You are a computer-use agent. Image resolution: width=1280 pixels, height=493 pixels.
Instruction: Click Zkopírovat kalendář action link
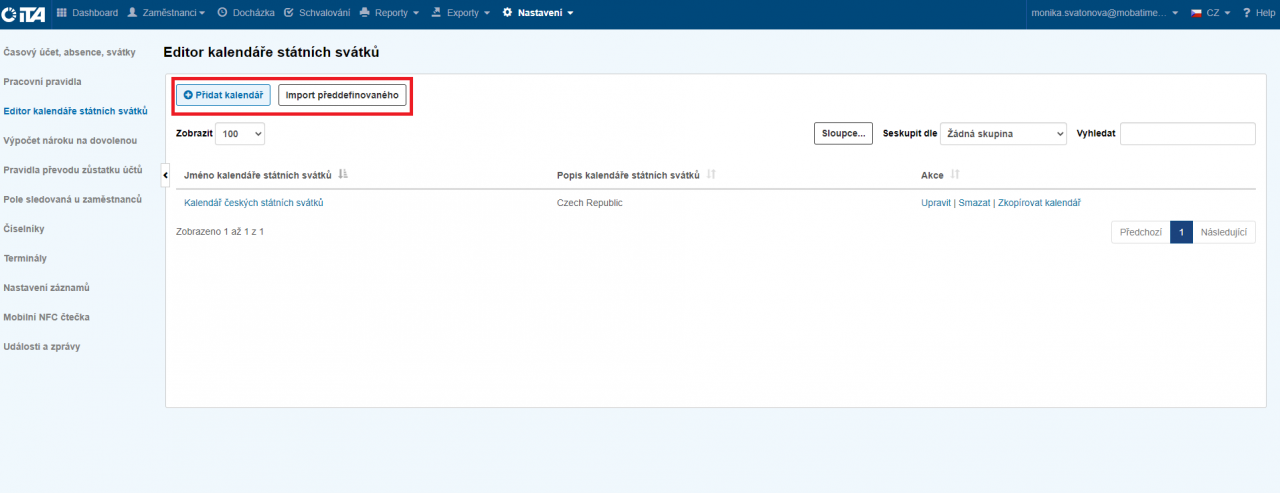(1039, 203)
